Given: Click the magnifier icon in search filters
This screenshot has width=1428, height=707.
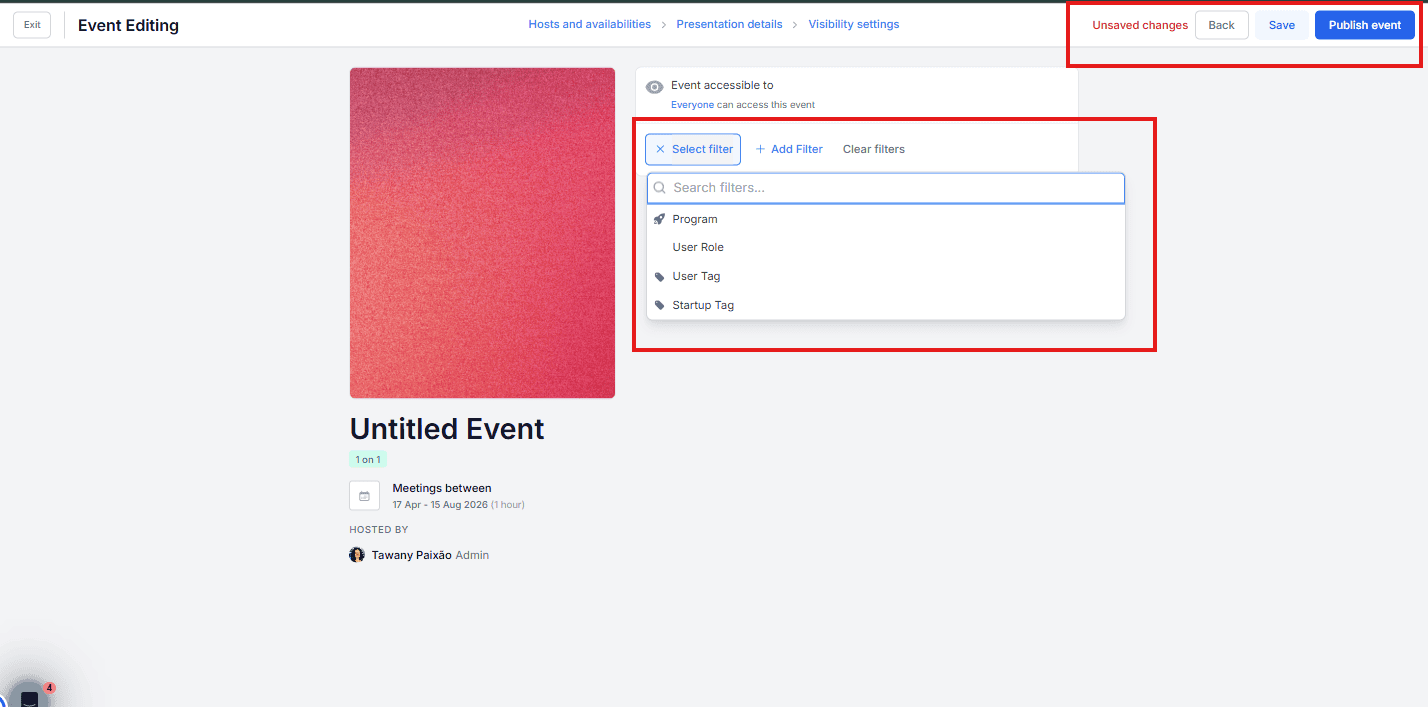Looking at the screenshot, I should (660, 188).
